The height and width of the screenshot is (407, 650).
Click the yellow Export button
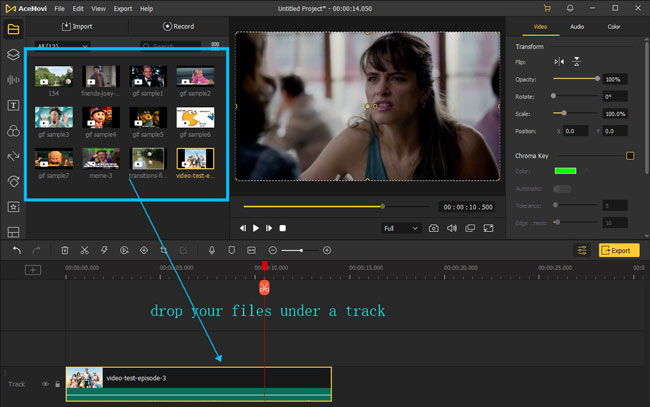619,250
